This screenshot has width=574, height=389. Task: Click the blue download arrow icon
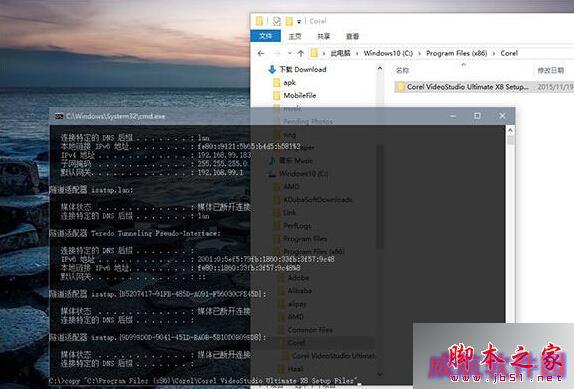click(272, 69)
